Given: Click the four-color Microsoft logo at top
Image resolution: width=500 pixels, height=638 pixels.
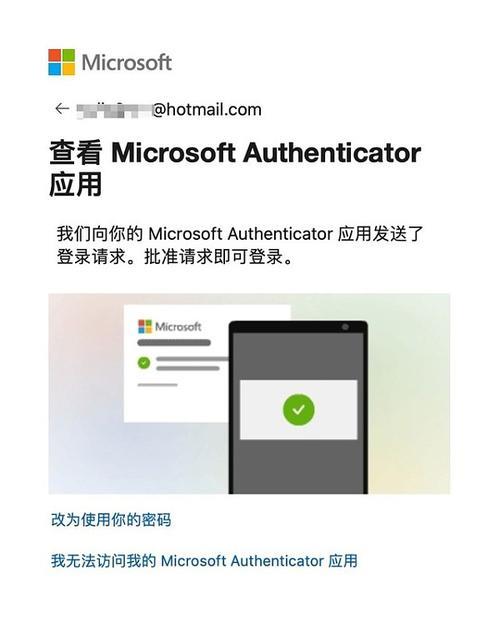Looking at the screenshot, I should 61,62.
